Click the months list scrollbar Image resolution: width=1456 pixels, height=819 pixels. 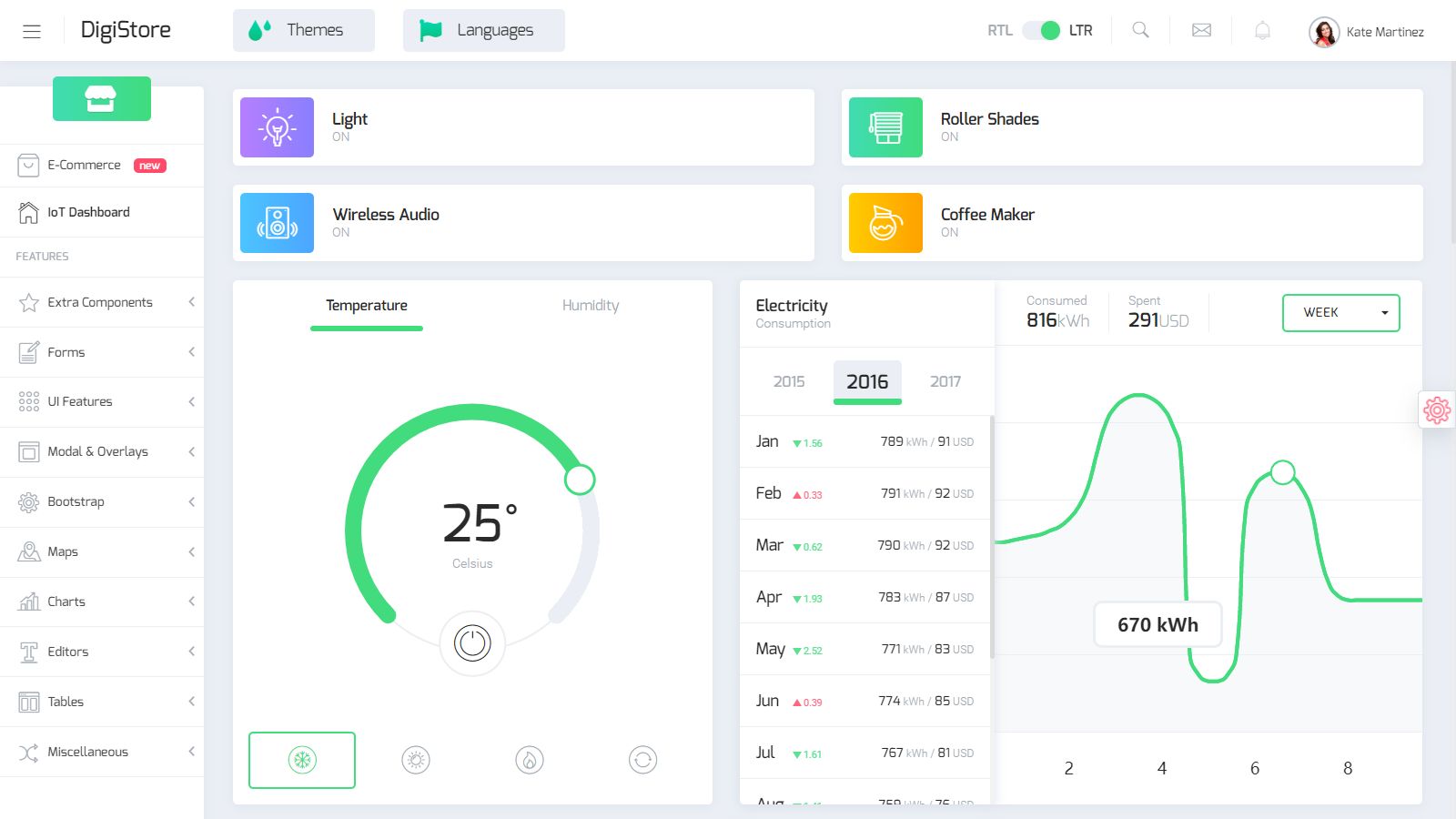[992, 537]
